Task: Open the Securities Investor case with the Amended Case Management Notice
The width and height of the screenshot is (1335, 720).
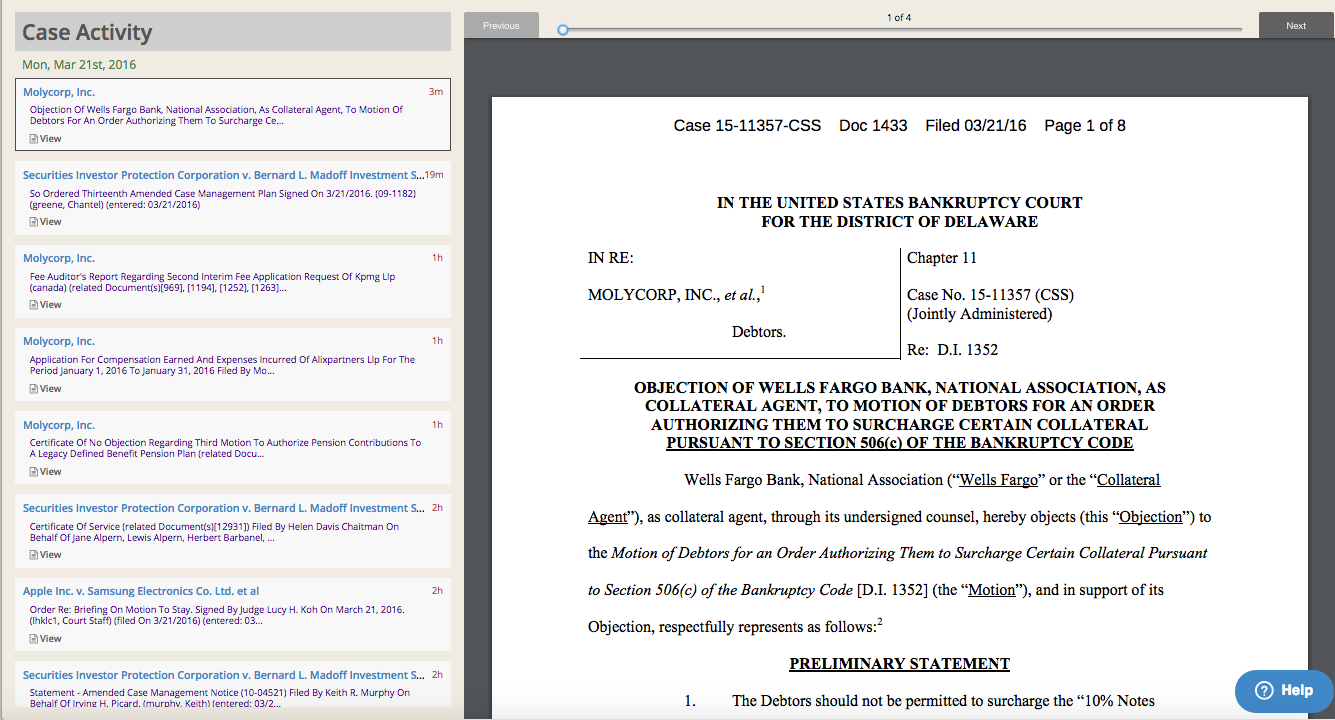Action: (x=223, y=675)
